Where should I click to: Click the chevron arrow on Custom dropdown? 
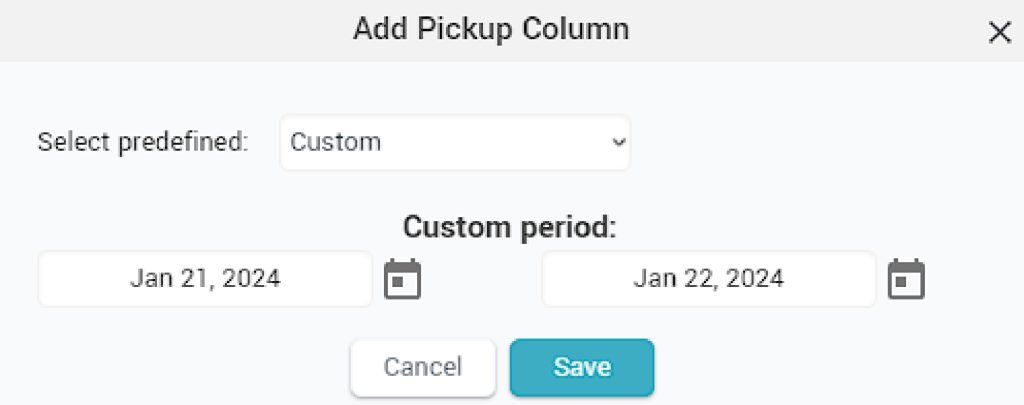click(x=619, y=142)
